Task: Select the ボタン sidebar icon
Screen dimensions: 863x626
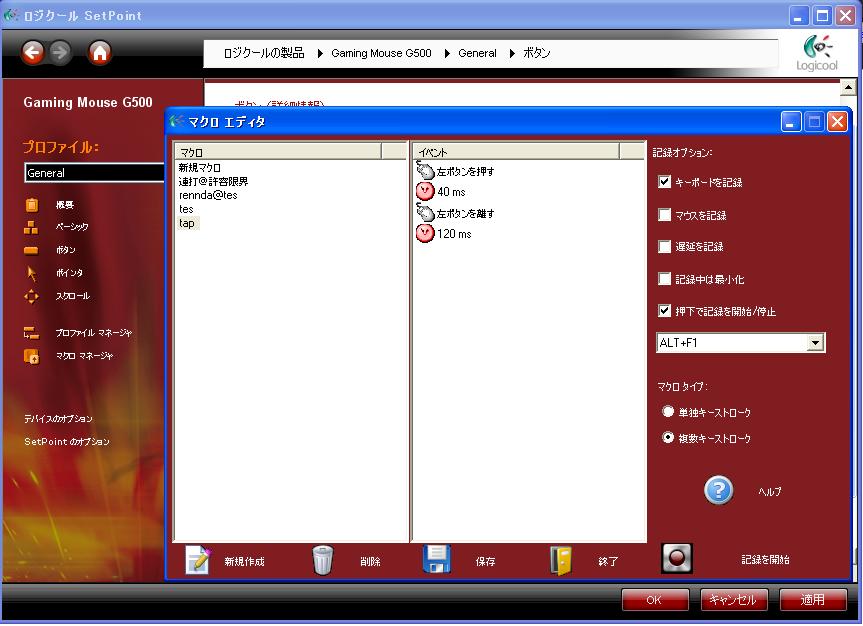Action: [31, 251]
